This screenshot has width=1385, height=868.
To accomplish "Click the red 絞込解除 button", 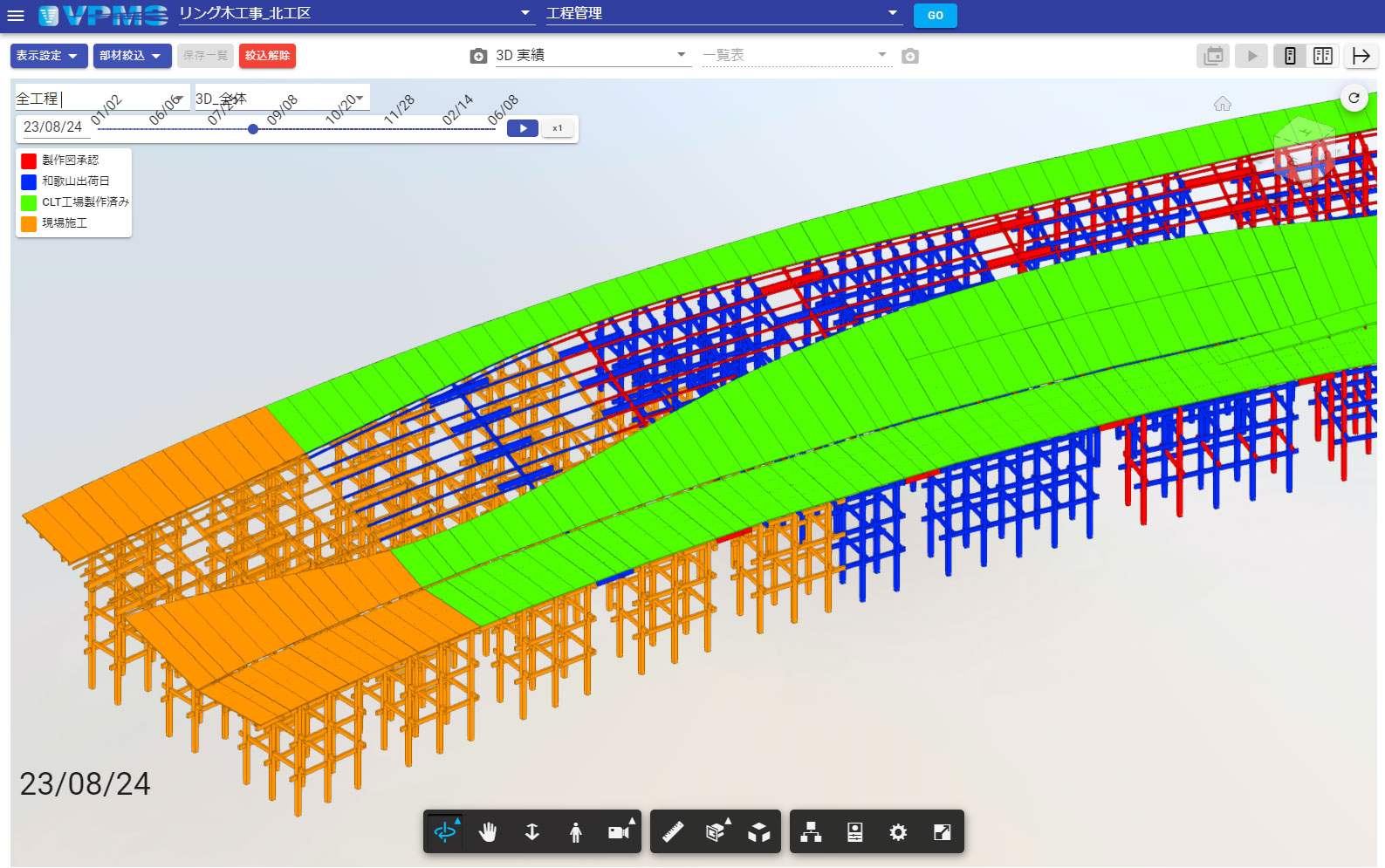I will [267, 56].
